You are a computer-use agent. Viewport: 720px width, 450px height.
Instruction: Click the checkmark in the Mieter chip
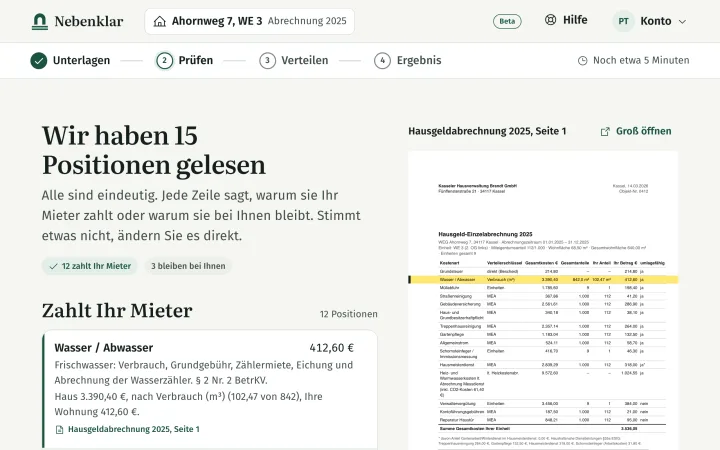coord(53,266)
